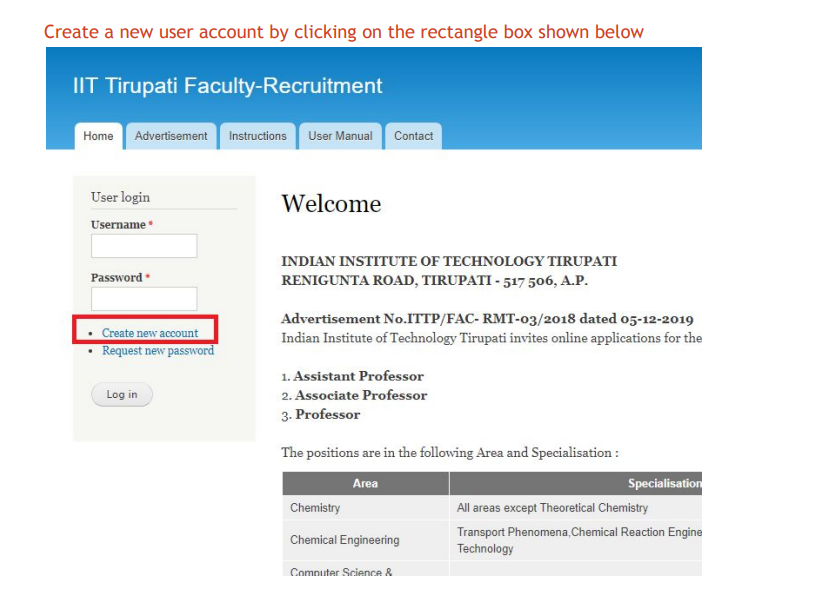The image size is (826, 602).
Task: Select the Chemistry table cell
Action: (366, 508)
